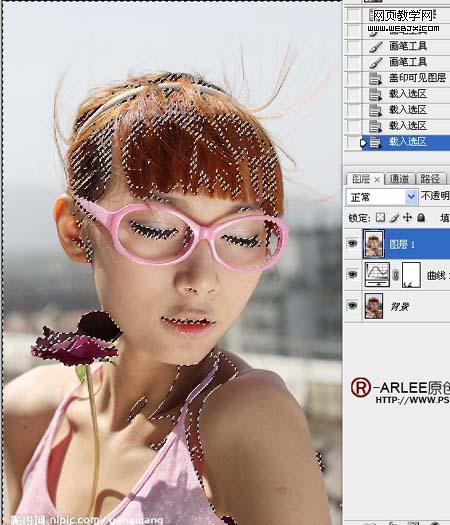
Task: Toggle the history source box next to 盖印可见图层
Action: (354, 79)
